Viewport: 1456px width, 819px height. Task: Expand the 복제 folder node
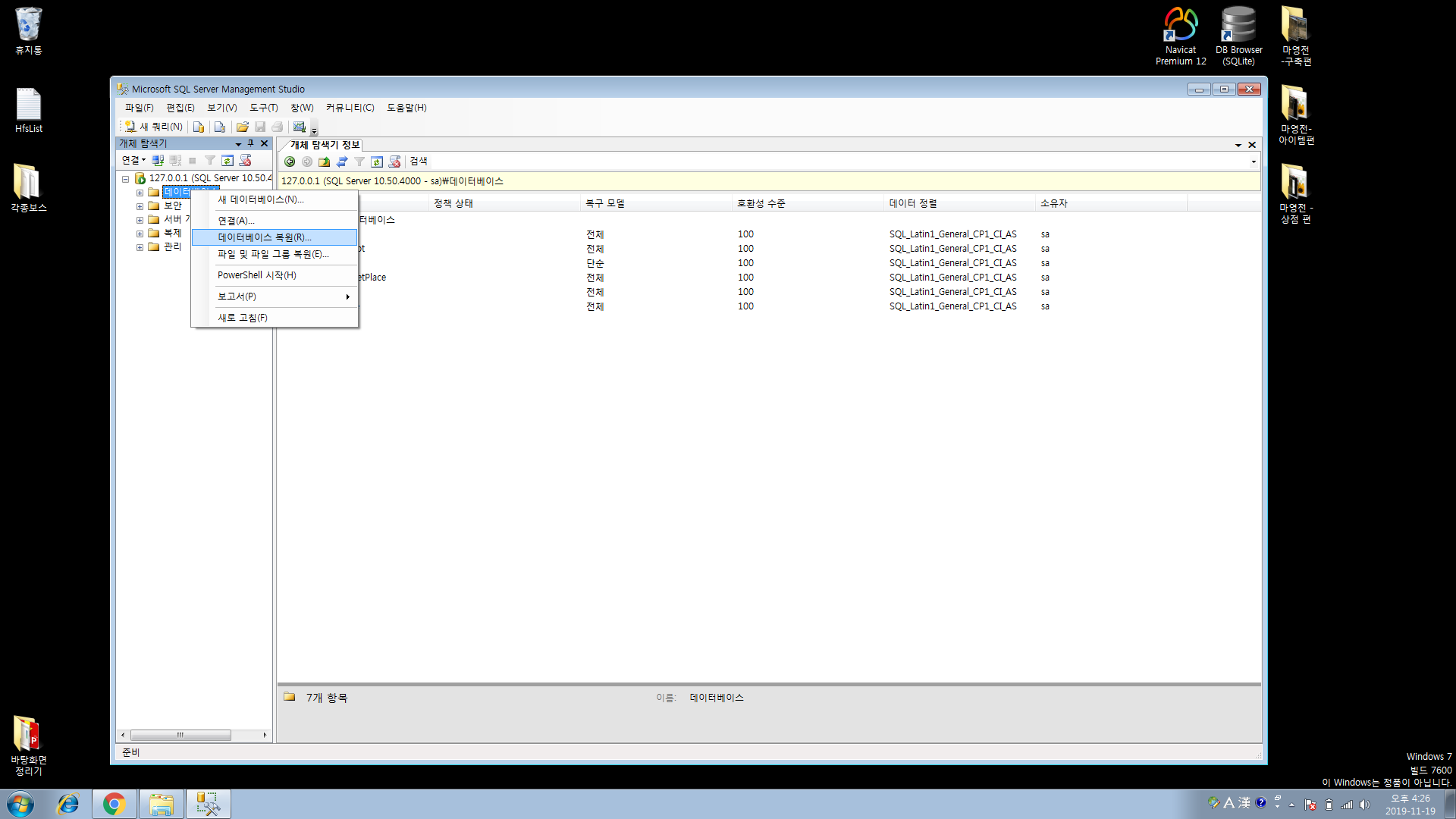[x=140, y=234]
